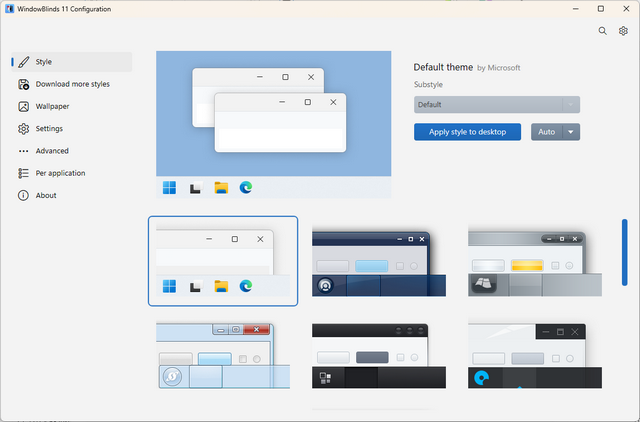Choose the dark blue style thumbnail

tap(379, 261)
